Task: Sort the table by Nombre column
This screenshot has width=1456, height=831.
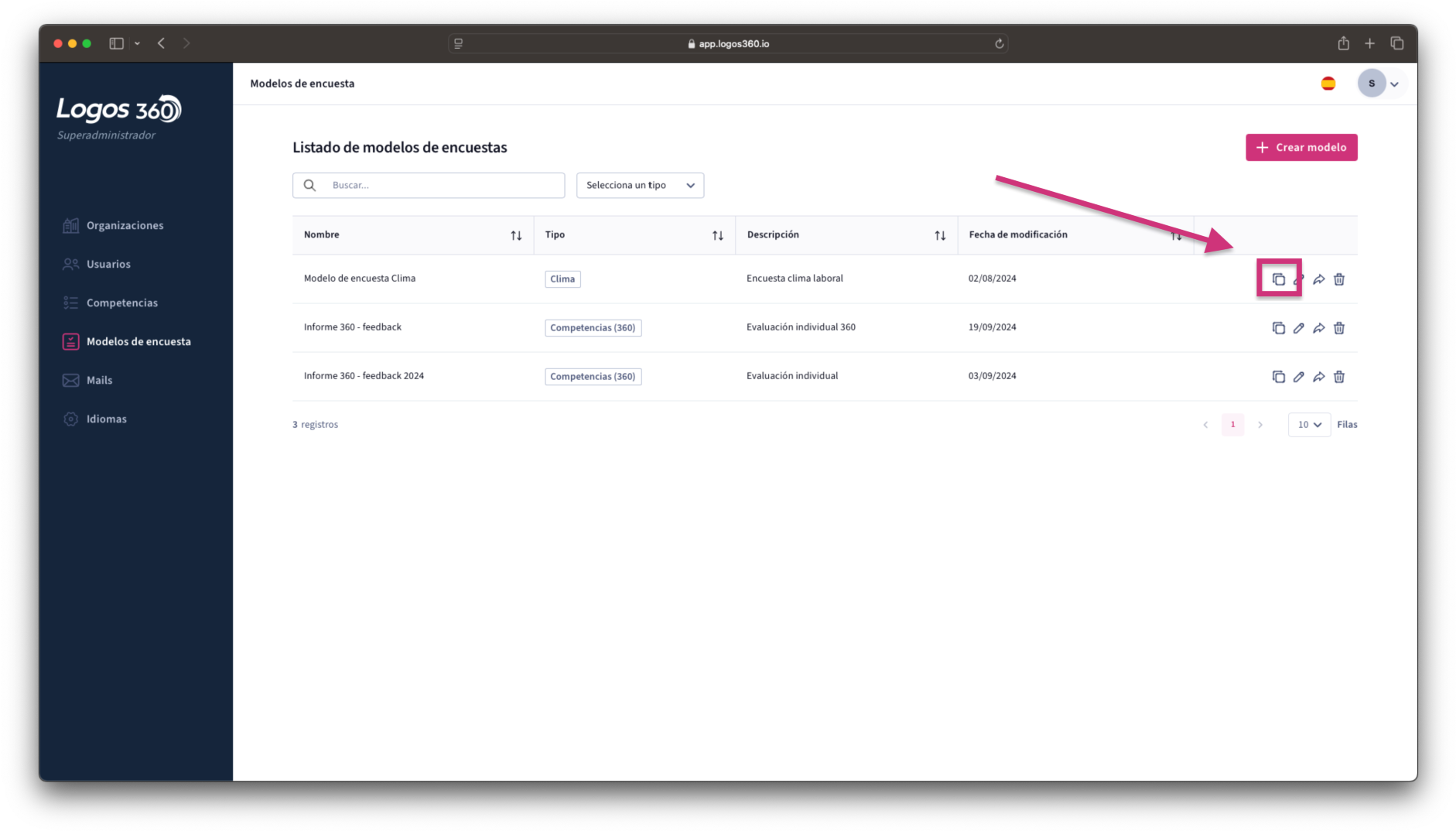Action: [x=516, y=235]
